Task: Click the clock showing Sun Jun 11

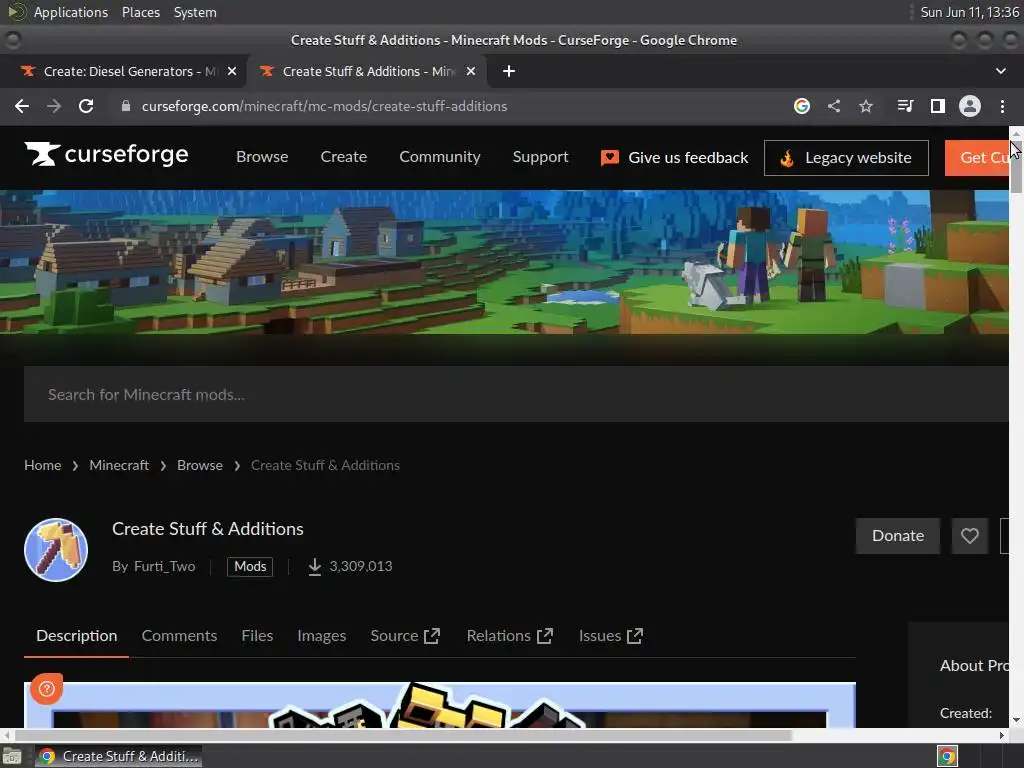Action: [970, 12]
